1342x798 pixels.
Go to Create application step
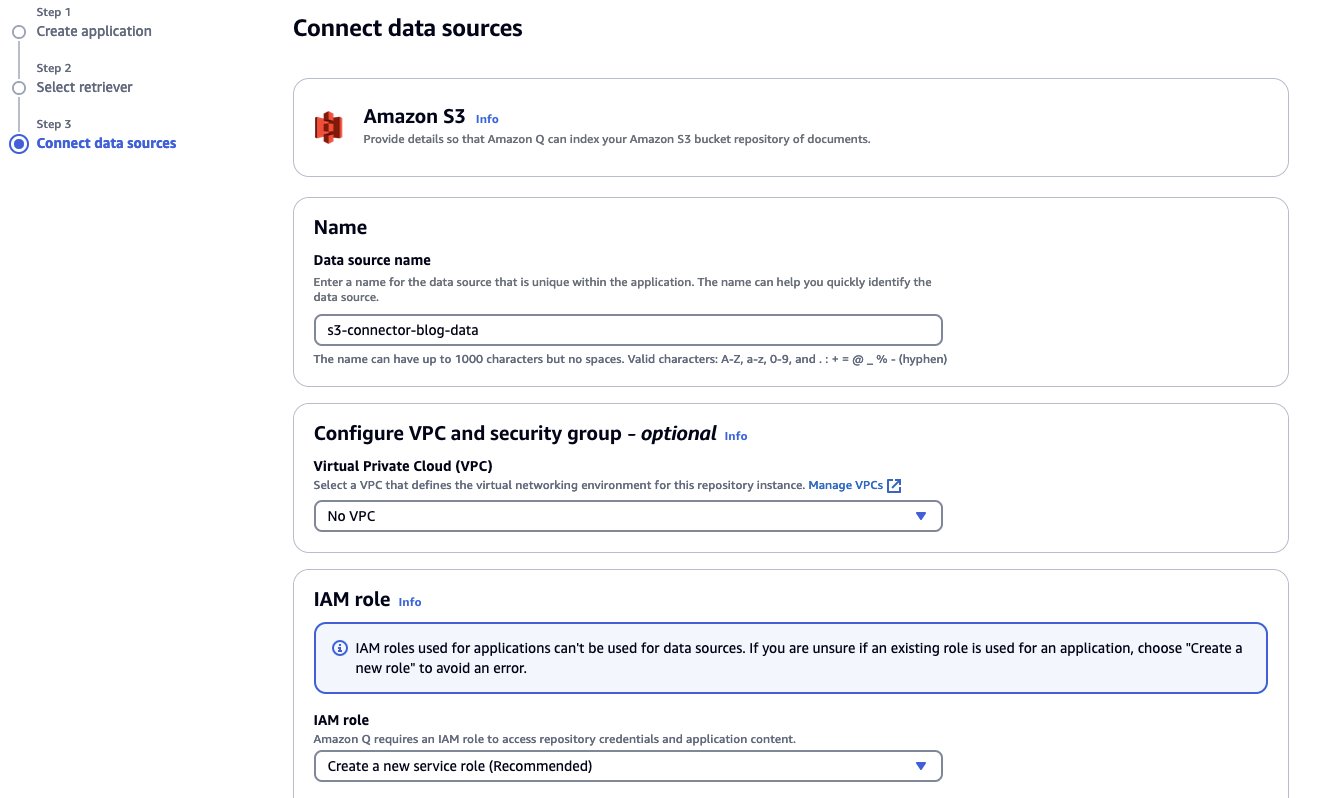94,31
